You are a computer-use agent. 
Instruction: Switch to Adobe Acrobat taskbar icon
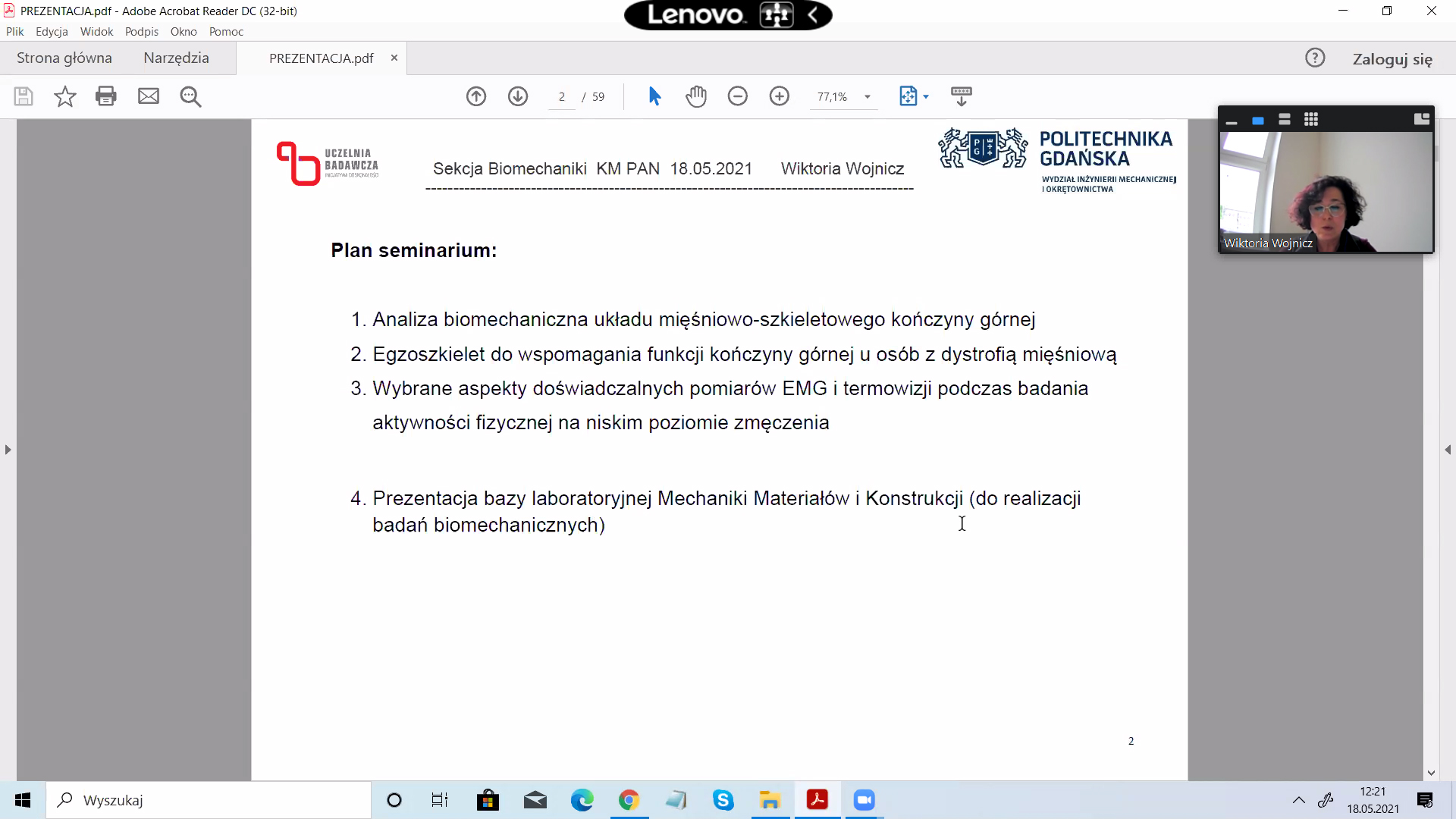pos(817,800)
